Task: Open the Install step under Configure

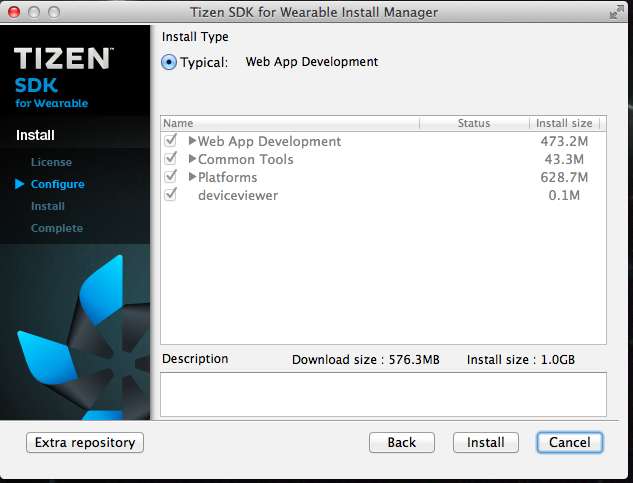Action: 48,206
